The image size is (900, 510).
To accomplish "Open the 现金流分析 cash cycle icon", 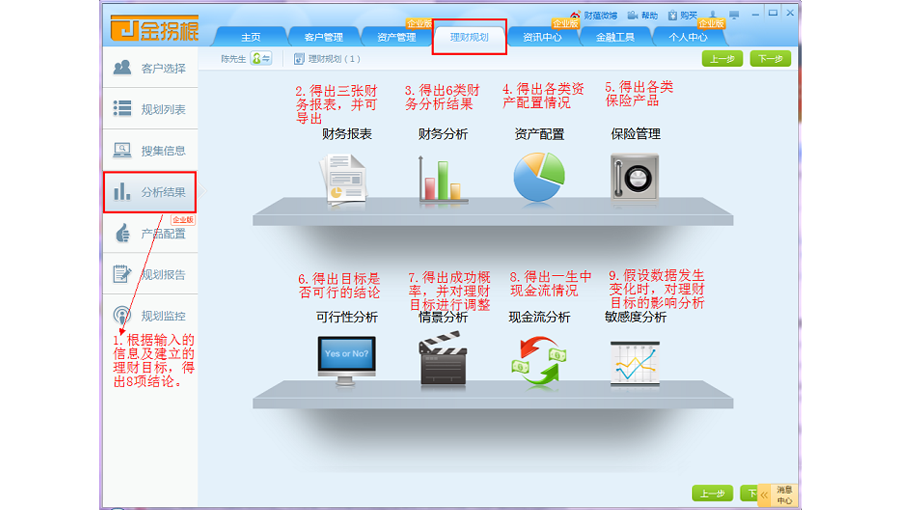I will click(539, 360).
